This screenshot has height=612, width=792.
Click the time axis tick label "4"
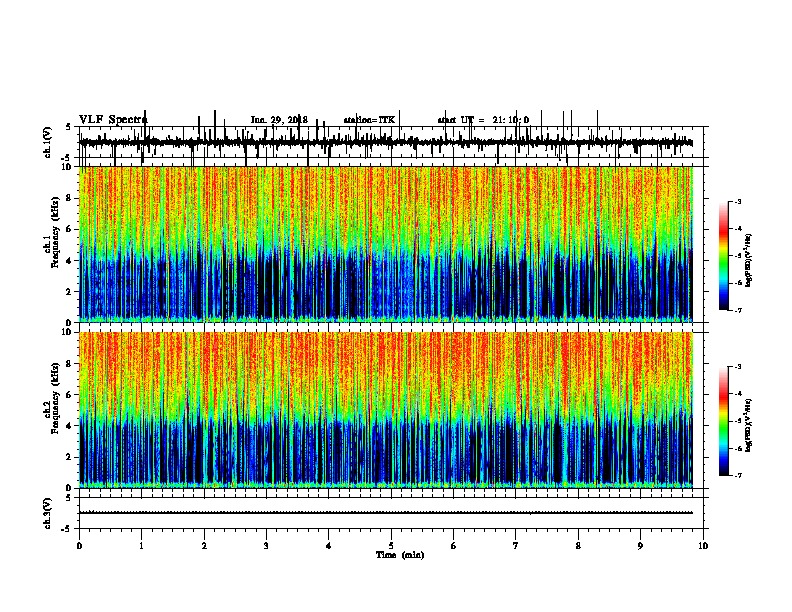[329, 546]
